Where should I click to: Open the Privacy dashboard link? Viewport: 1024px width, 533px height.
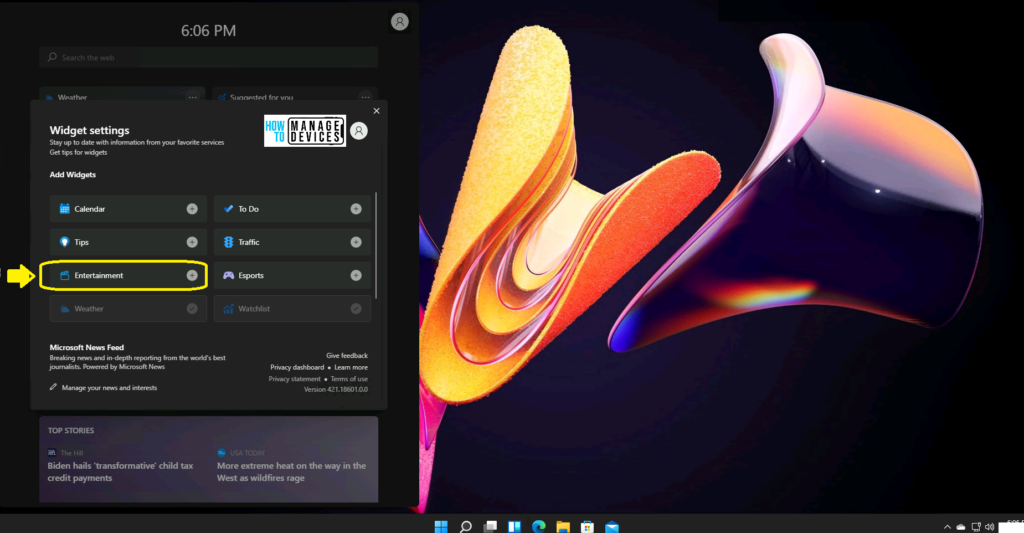pos(297,367)
